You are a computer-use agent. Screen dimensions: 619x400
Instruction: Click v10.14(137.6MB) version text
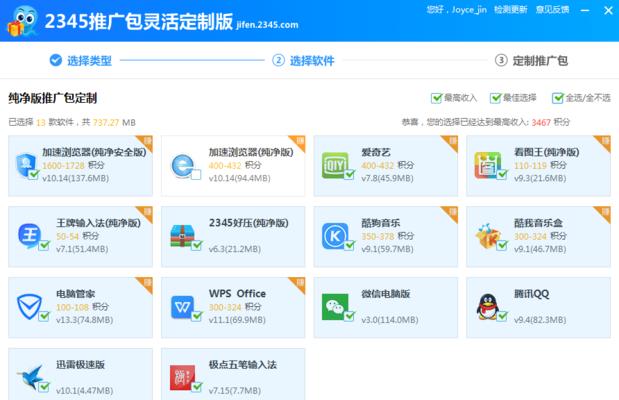75,178
